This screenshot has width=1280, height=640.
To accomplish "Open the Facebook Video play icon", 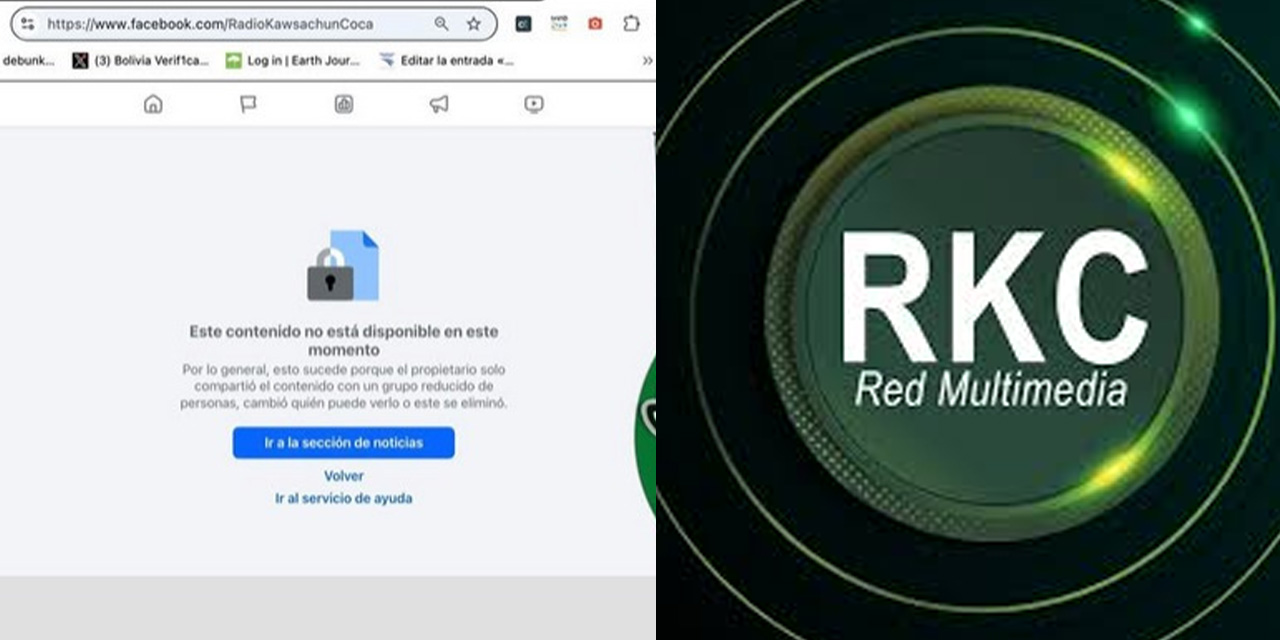I will point(534,104).
